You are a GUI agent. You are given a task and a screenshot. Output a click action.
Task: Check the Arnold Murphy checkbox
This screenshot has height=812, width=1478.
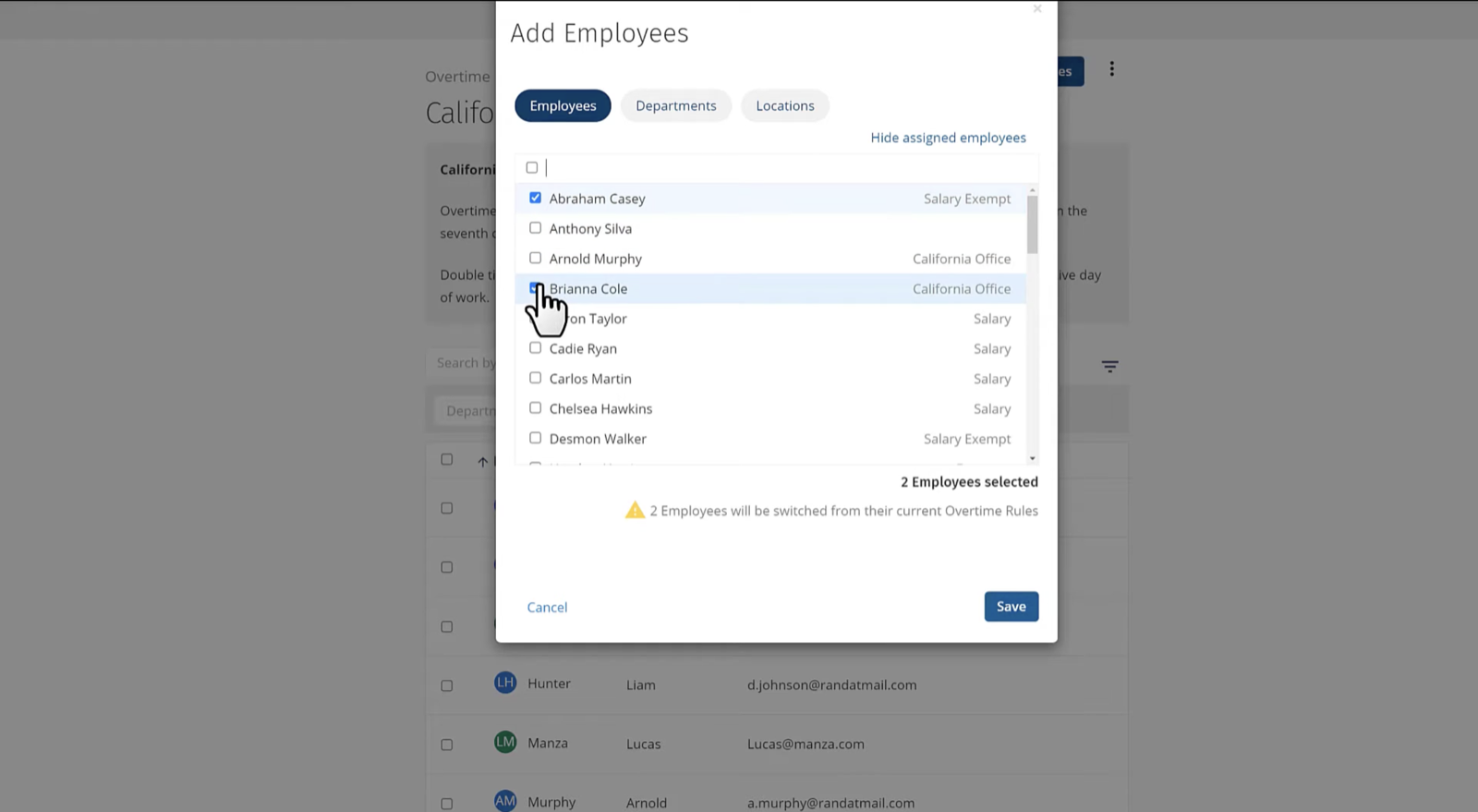(x=535, y=258)
